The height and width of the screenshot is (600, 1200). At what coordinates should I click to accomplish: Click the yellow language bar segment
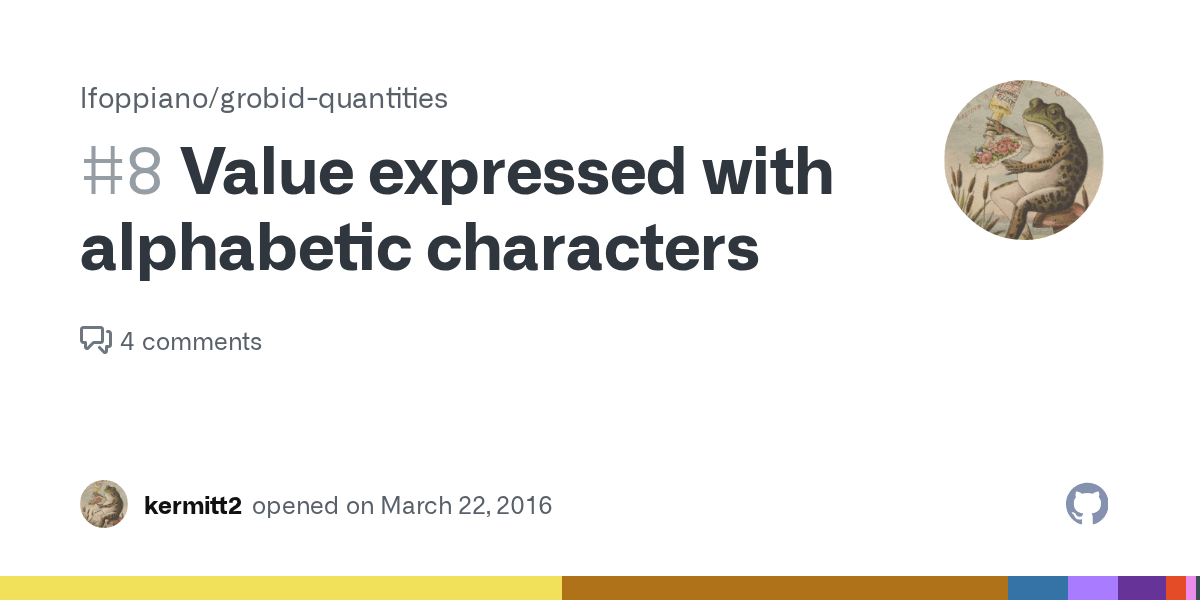click(x=280, y=588)
